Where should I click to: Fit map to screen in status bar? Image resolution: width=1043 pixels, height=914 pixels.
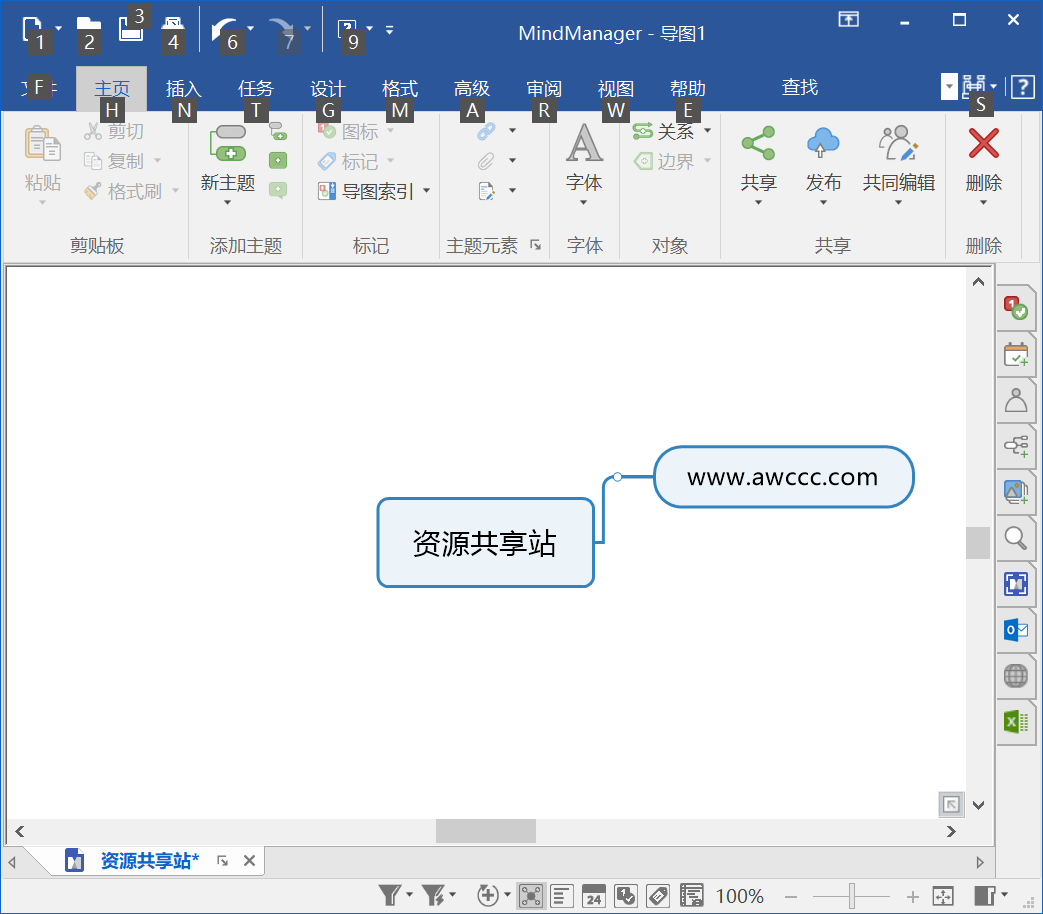[x=943, y=896]
